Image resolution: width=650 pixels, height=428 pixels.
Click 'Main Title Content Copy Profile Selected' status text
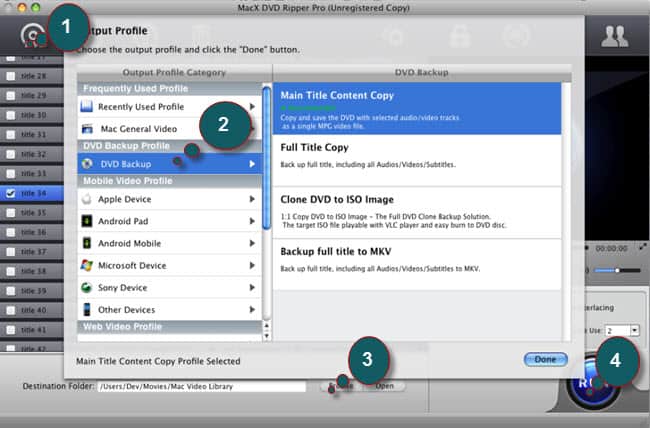point(158,361)
